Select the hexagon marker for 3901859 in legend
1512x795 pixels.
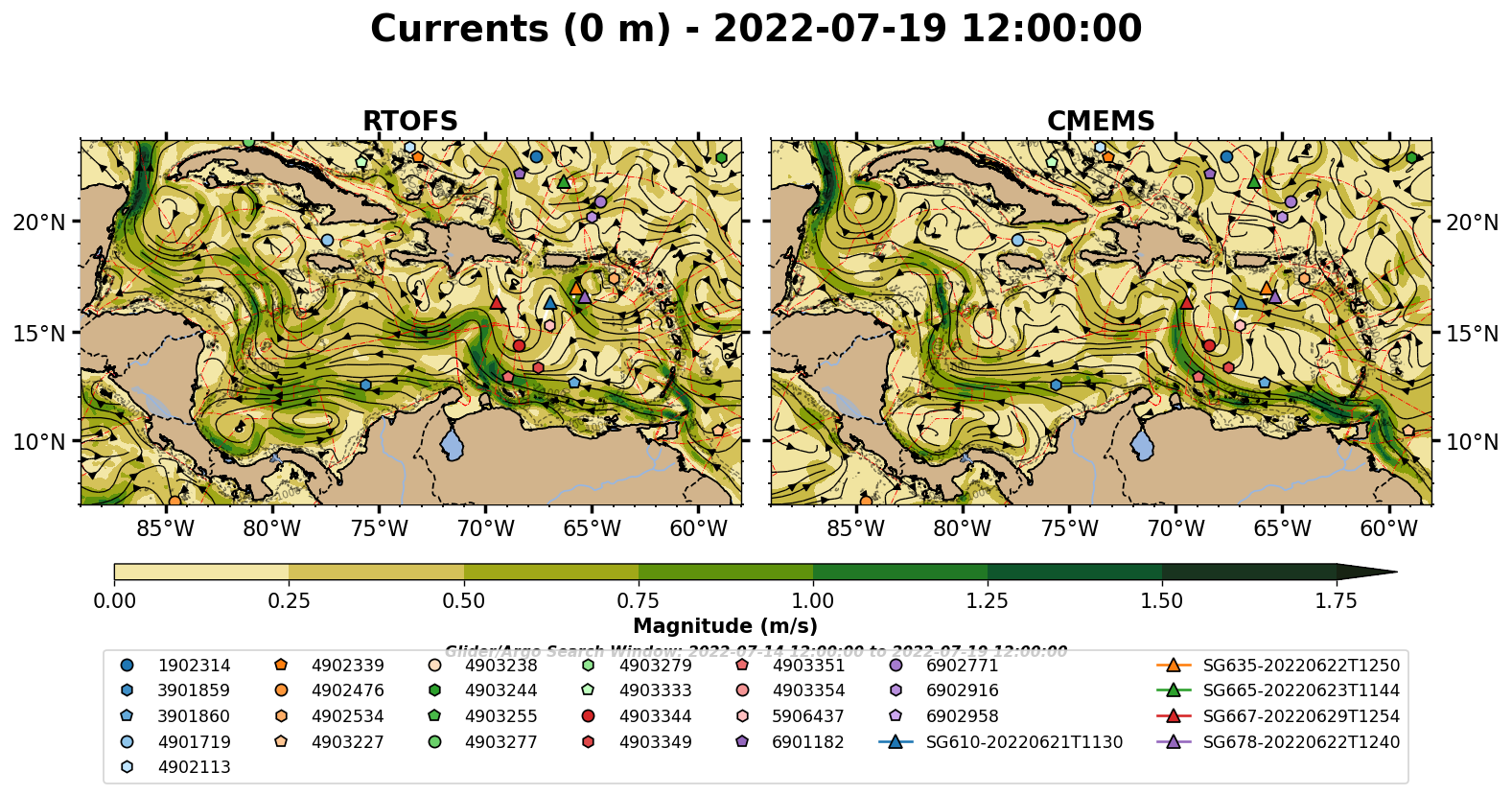coord(128,690)
